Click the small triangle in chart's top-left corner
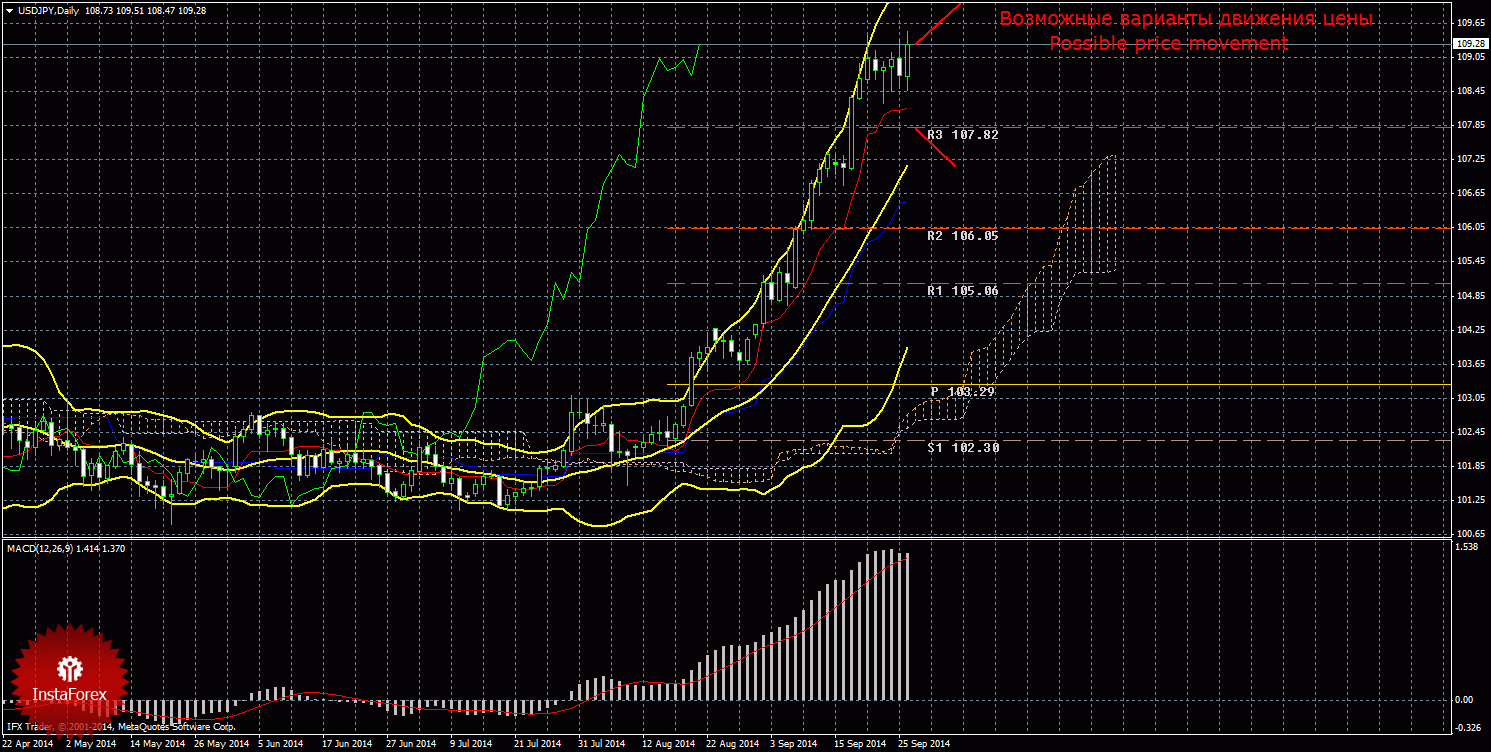The image size is (1491, 752). pos(7,10)
